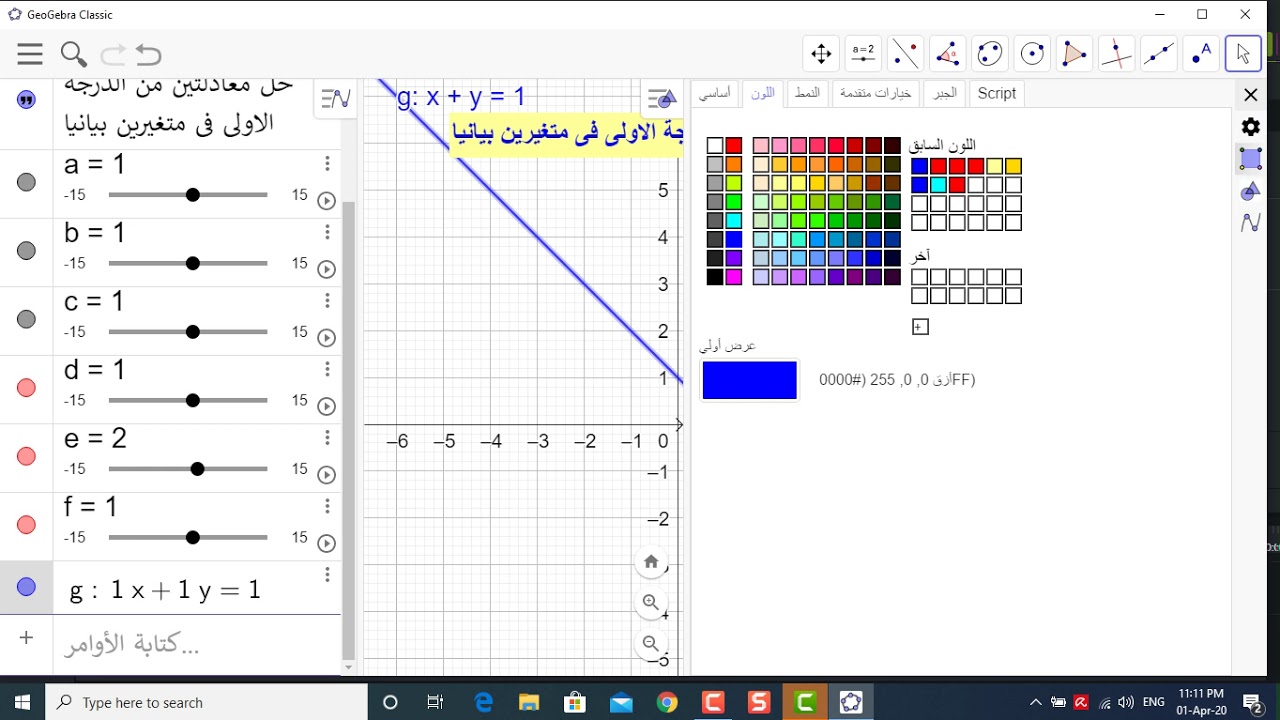Switch to the Script tab
1280x720 pixels.
[x=996, y=93]
